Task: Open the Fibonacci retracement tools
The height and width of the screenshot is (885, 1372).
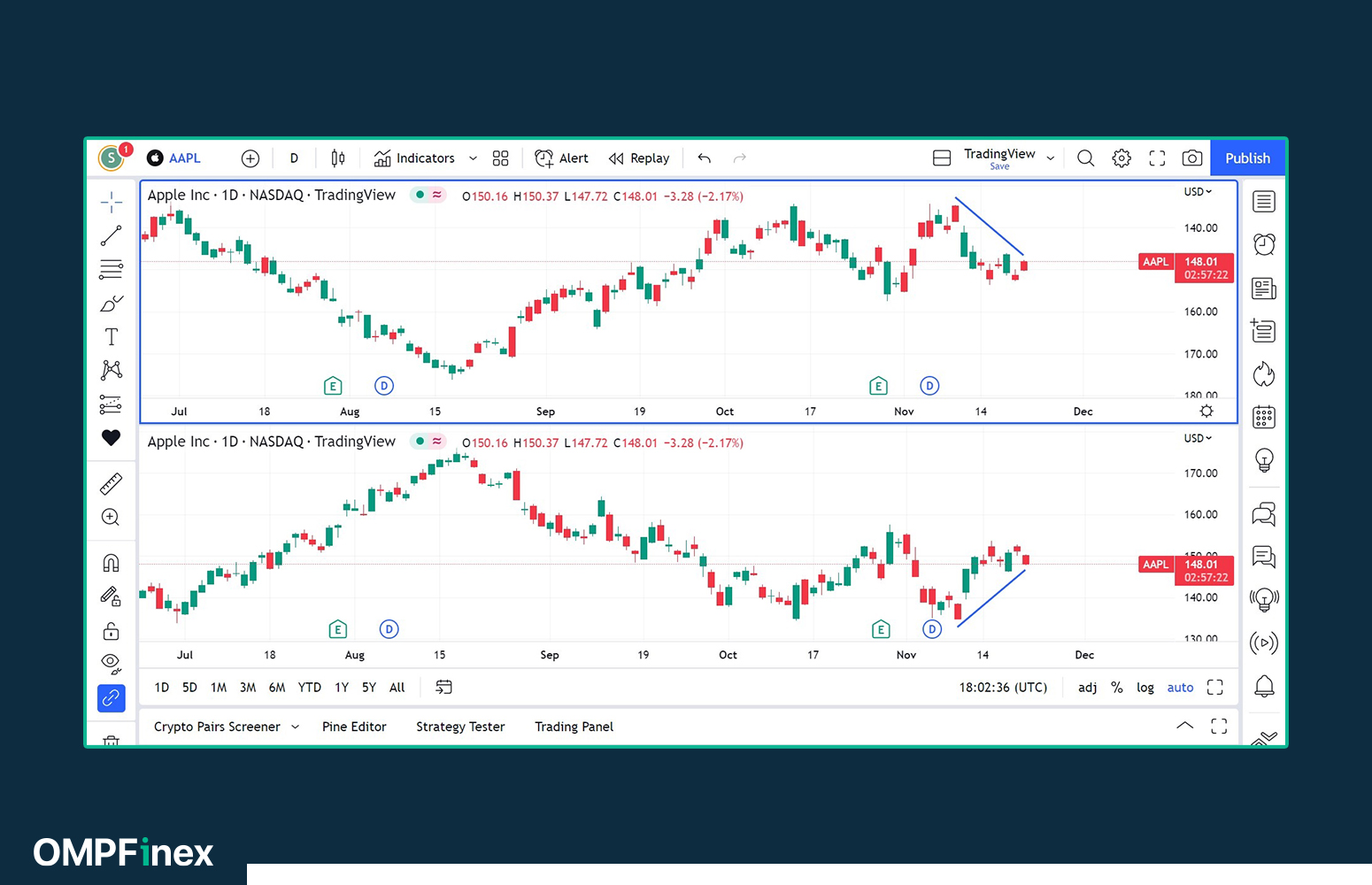Action: (x=112, y=269)
